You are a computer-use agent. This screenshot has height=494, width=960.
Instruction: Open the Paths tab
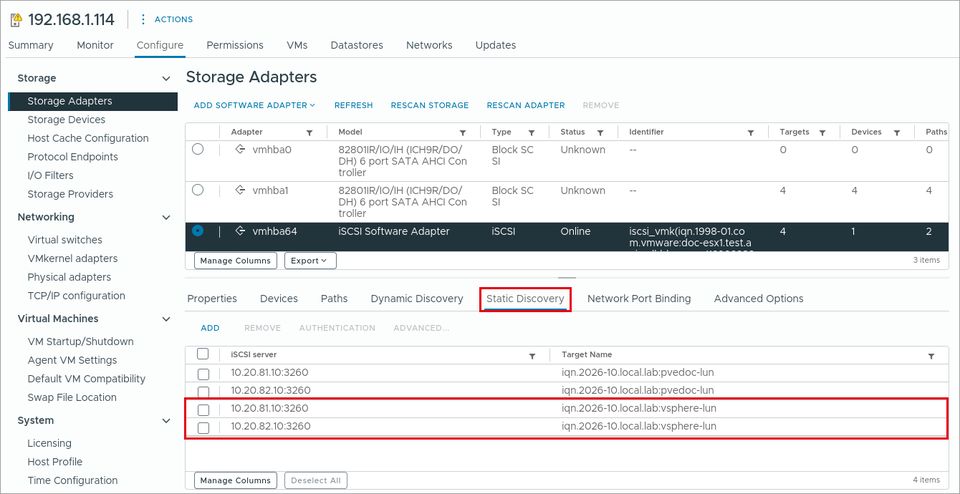click(334, 299)
